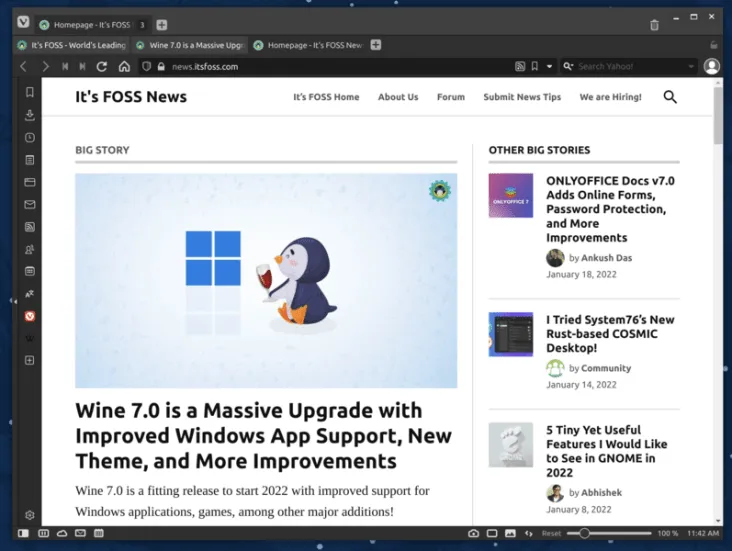The width and height of the screenshot is (732, 551).
Task: Switch to the Wine 7.0 tab
Action: (189, 45)
